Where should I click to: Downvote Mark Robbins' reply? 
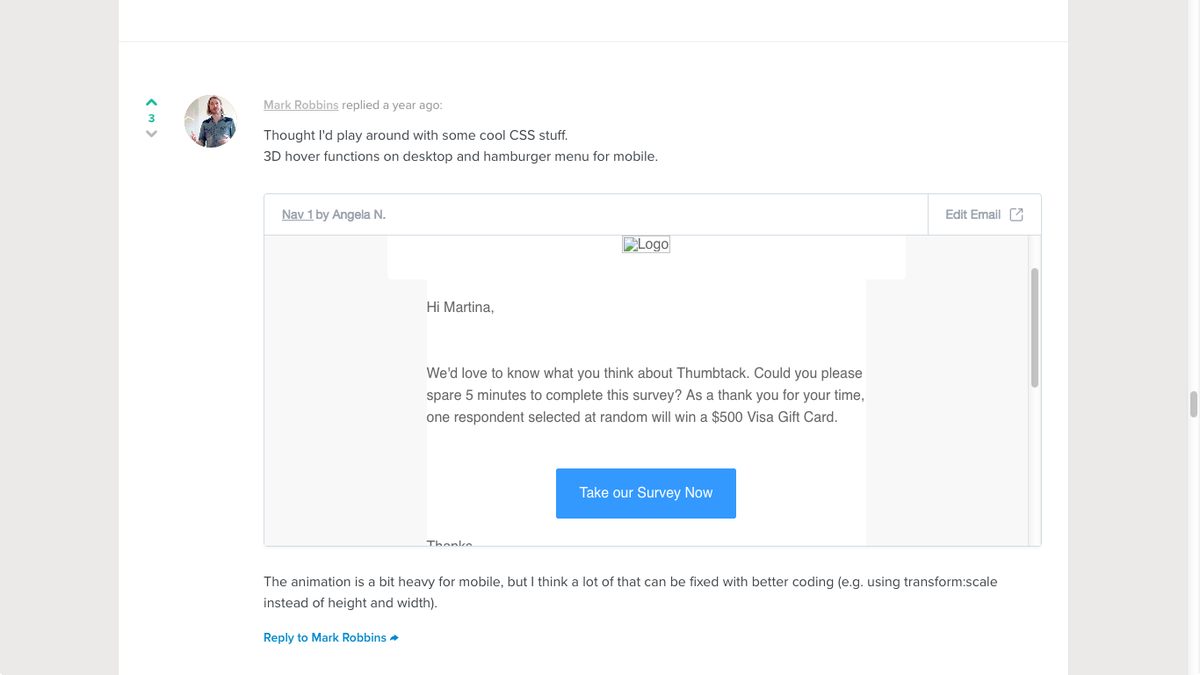pyautogui.click(x=151, y=134)
